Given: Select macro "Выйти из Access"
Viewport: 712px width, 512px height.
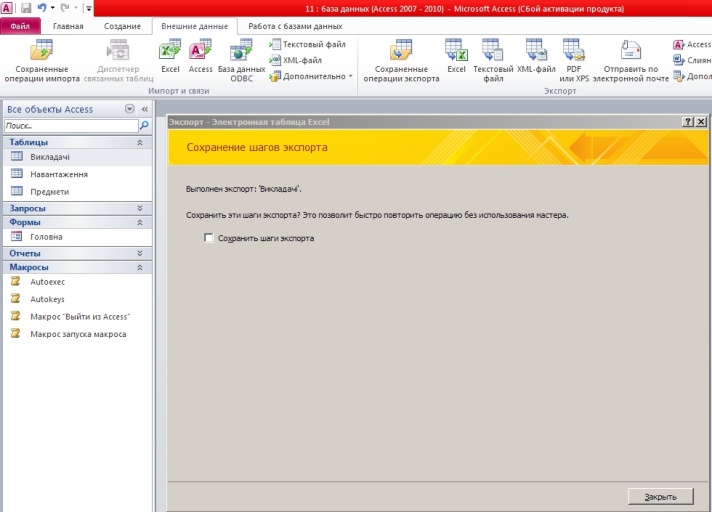Looking at the screenshot, I should pyautogui.click(x=78, y=316).
